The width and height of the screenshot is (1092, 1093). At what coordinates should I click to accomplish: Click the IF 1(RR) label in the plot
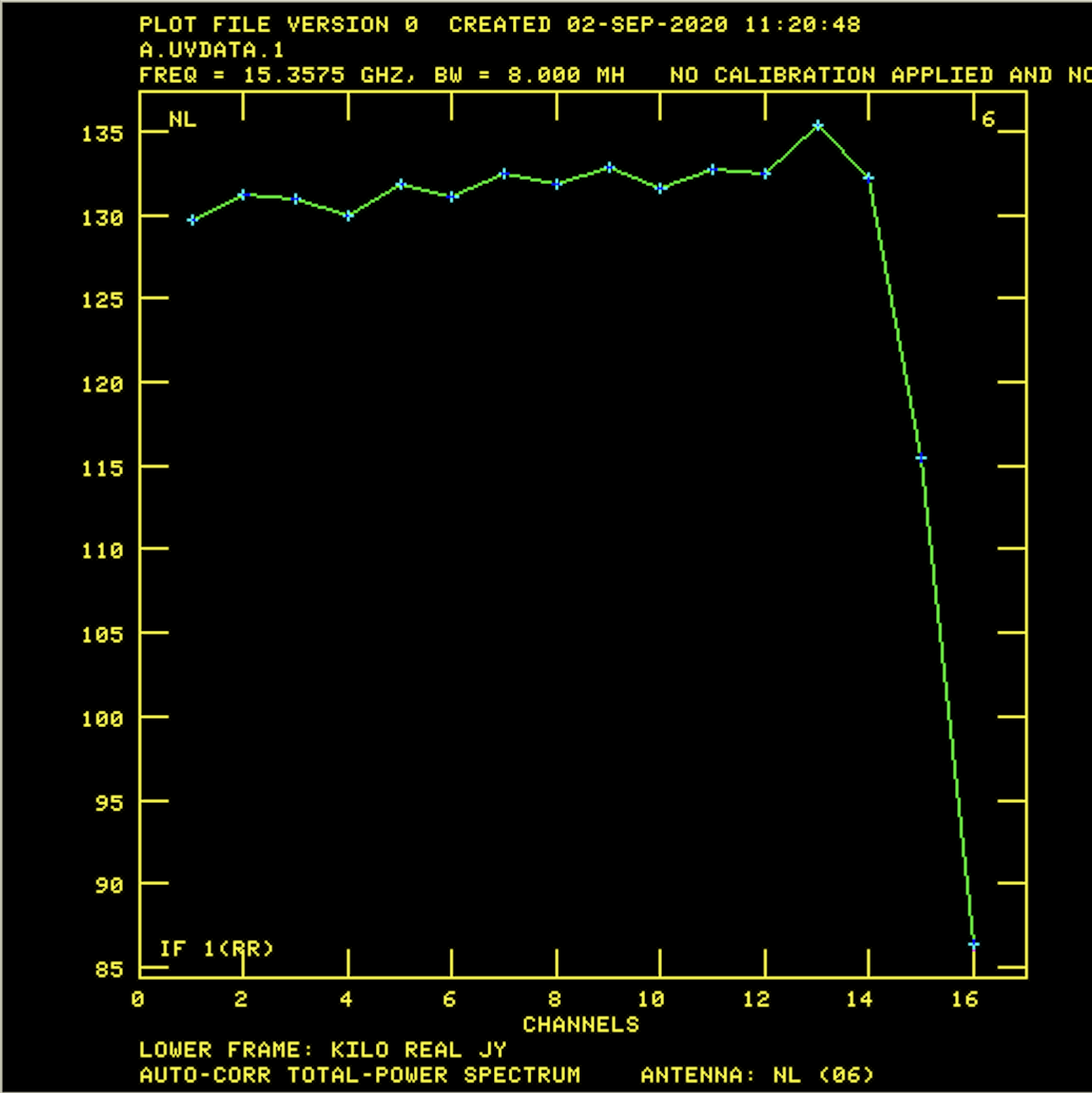(216, 948)
